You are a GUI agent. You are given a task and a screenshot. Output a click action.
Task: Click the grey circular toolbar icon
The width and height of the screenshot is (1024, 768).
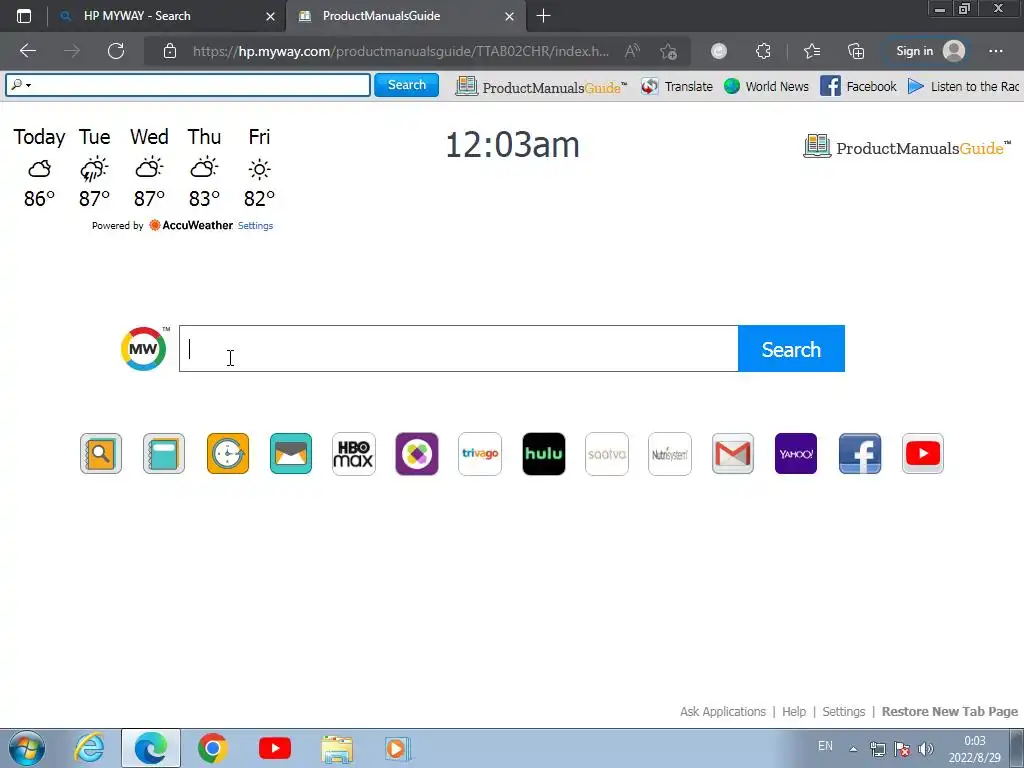point(719,51)
